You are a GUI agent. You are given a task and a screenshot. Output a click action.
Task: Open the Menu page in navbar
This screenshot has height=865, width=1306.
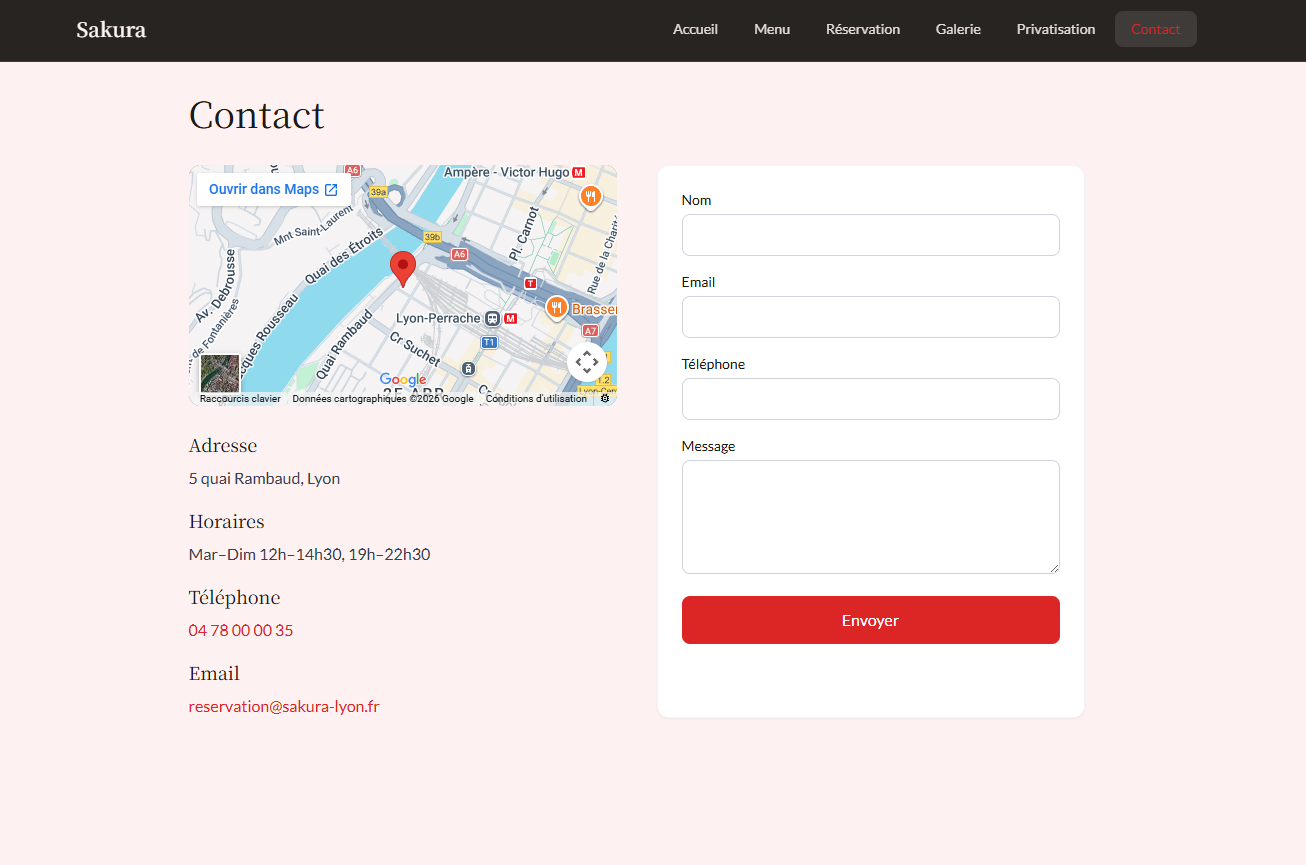(772, 29)
